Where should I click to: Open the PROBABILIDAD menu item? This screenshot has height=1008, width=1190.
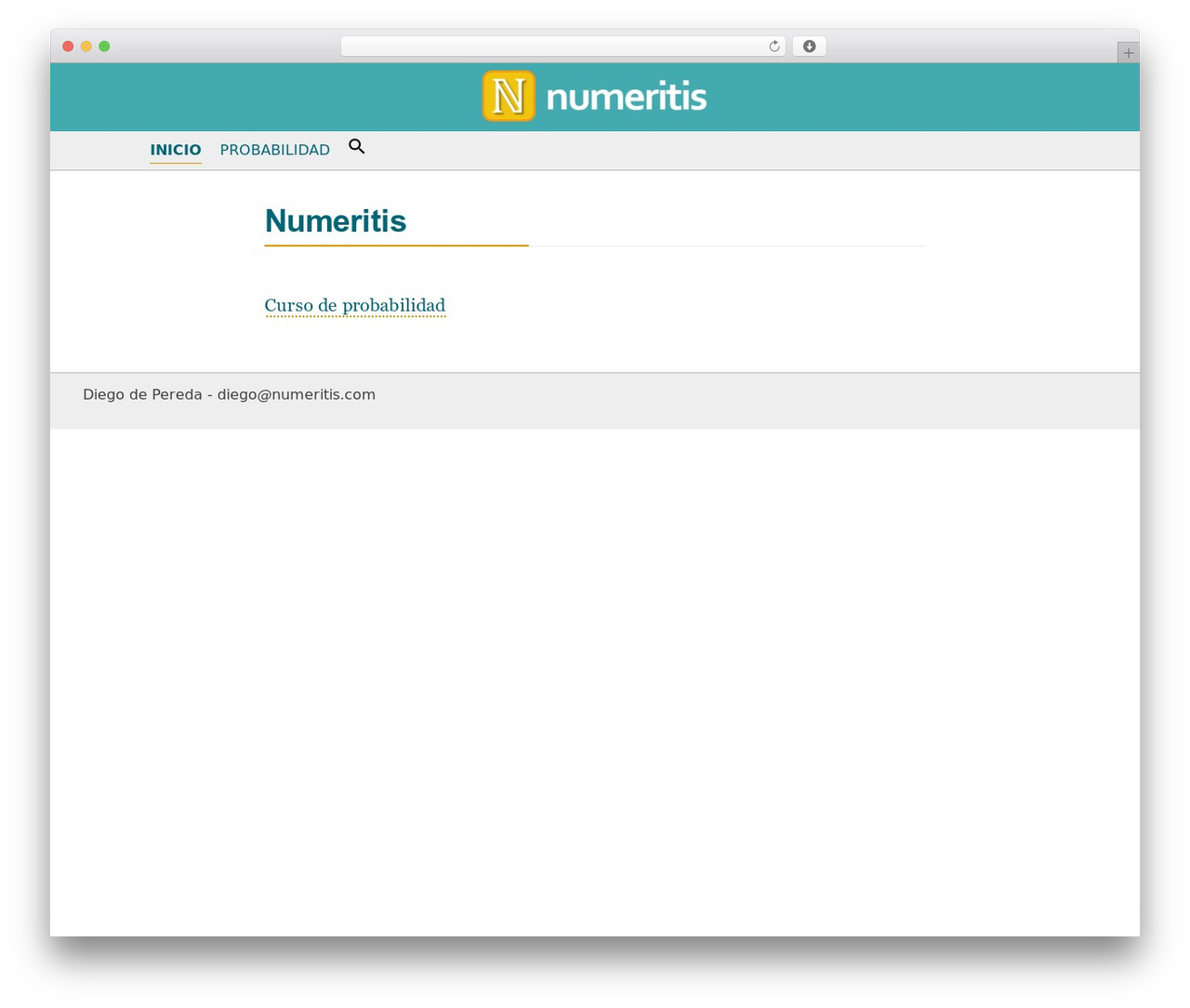(x=275, y=150)
